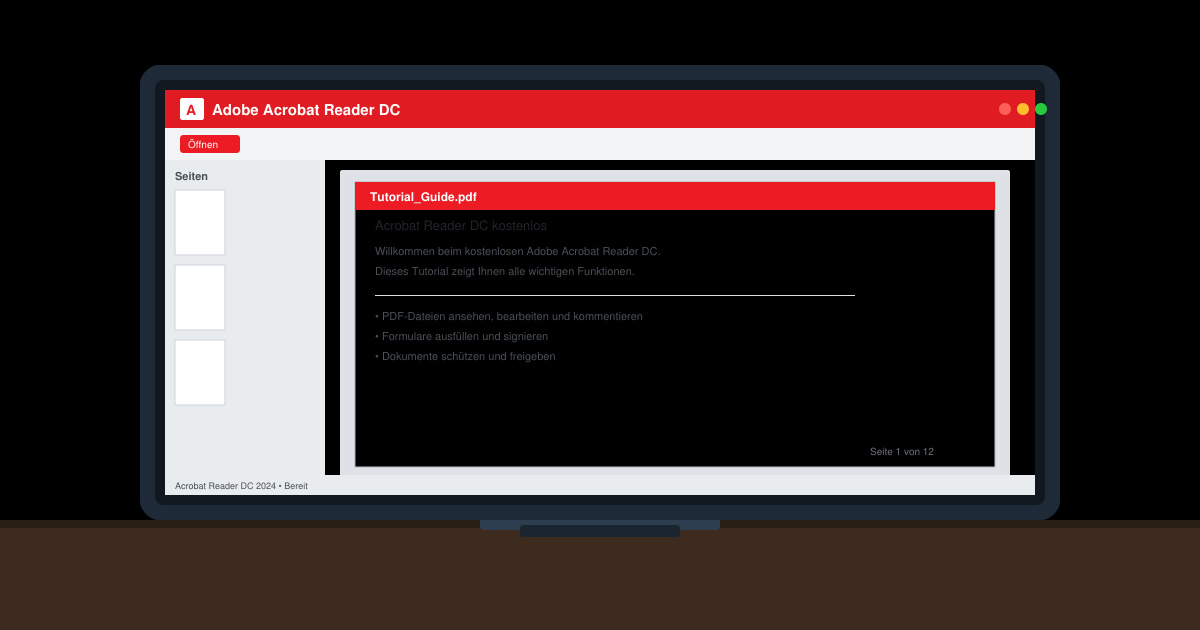Click the green maximize window dot
The height and width of the screenshot is (630, 1200).
click(x=1041, y=109)
